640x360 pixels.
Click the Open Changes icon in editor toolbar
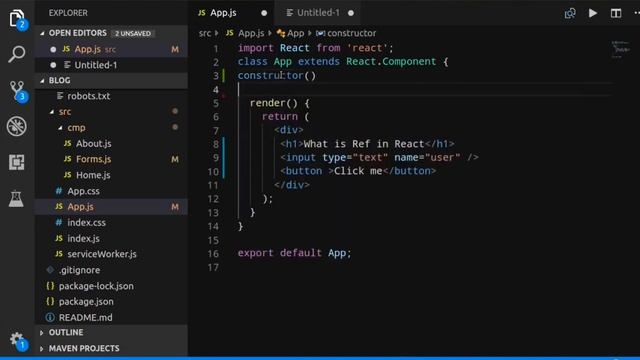pos(570,13)
